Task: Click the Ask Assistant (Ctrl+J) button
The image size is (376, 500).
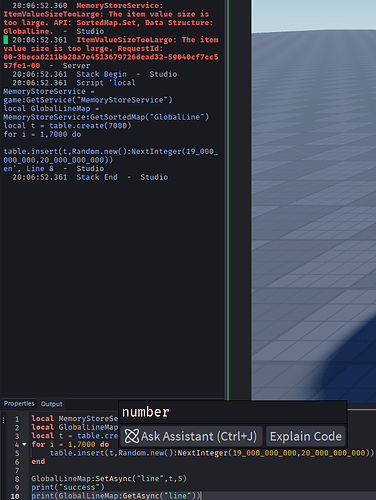Action: click(x=191, y=436)
